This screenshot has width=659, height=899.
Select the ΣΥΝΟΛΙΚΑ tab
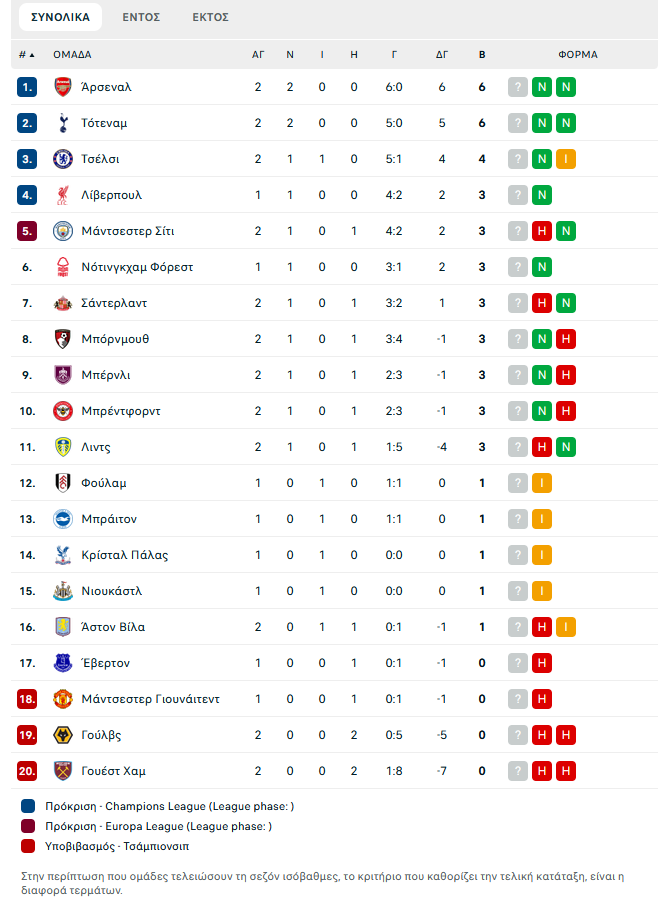point(60,17)
